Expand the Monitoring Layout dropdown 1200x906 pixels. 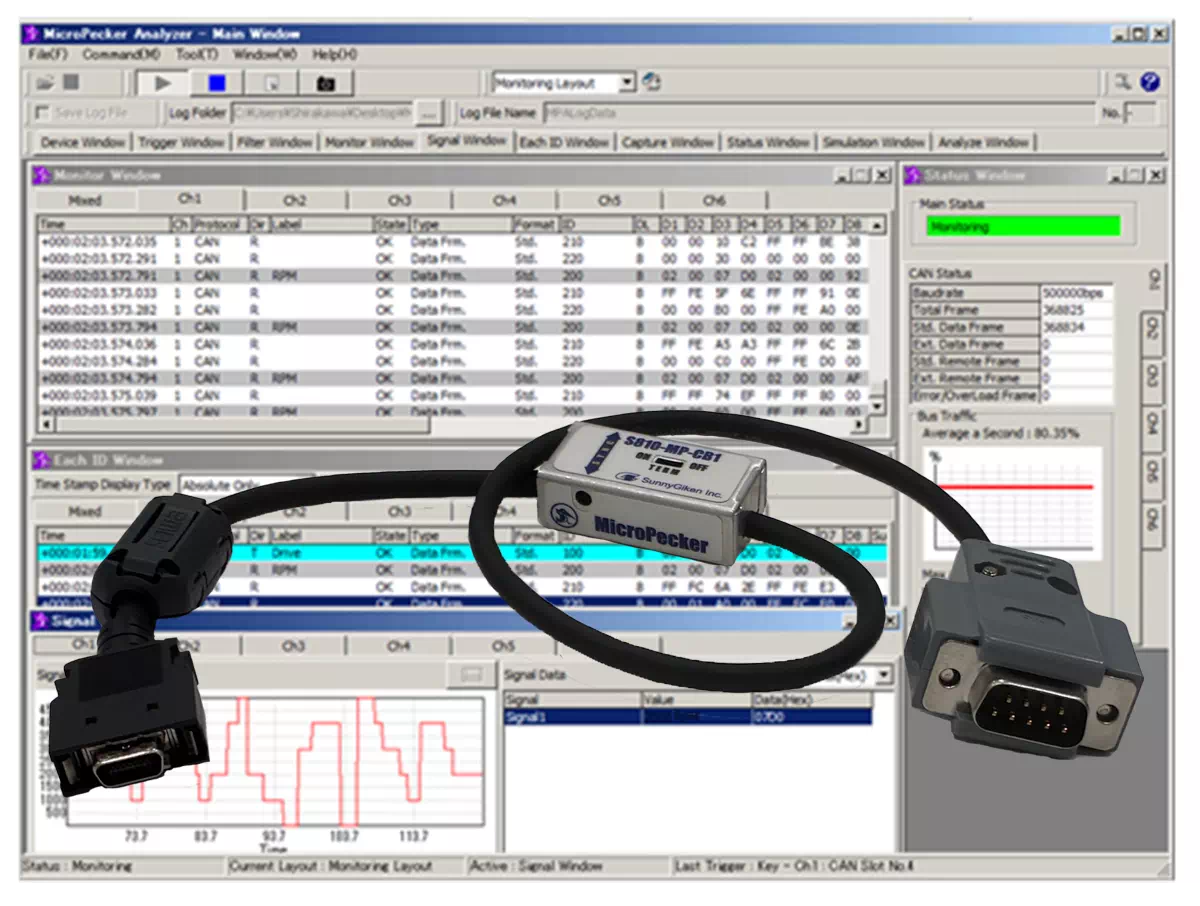point(626,83)
